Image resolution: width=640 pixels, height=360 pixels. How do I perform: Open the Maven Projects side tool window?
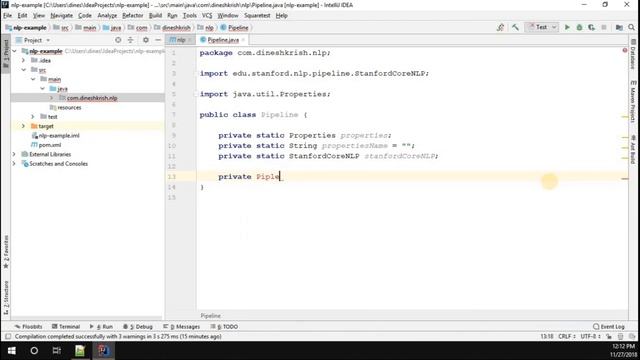pyautogui.click(x=633, y=102)
